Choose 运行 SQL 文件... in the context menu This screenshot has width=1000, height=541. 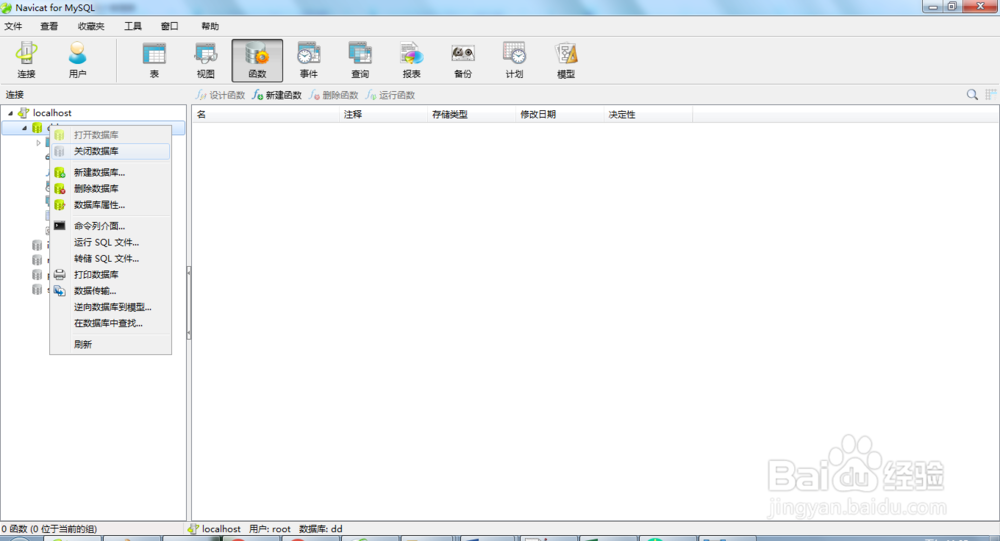[110, 242]
